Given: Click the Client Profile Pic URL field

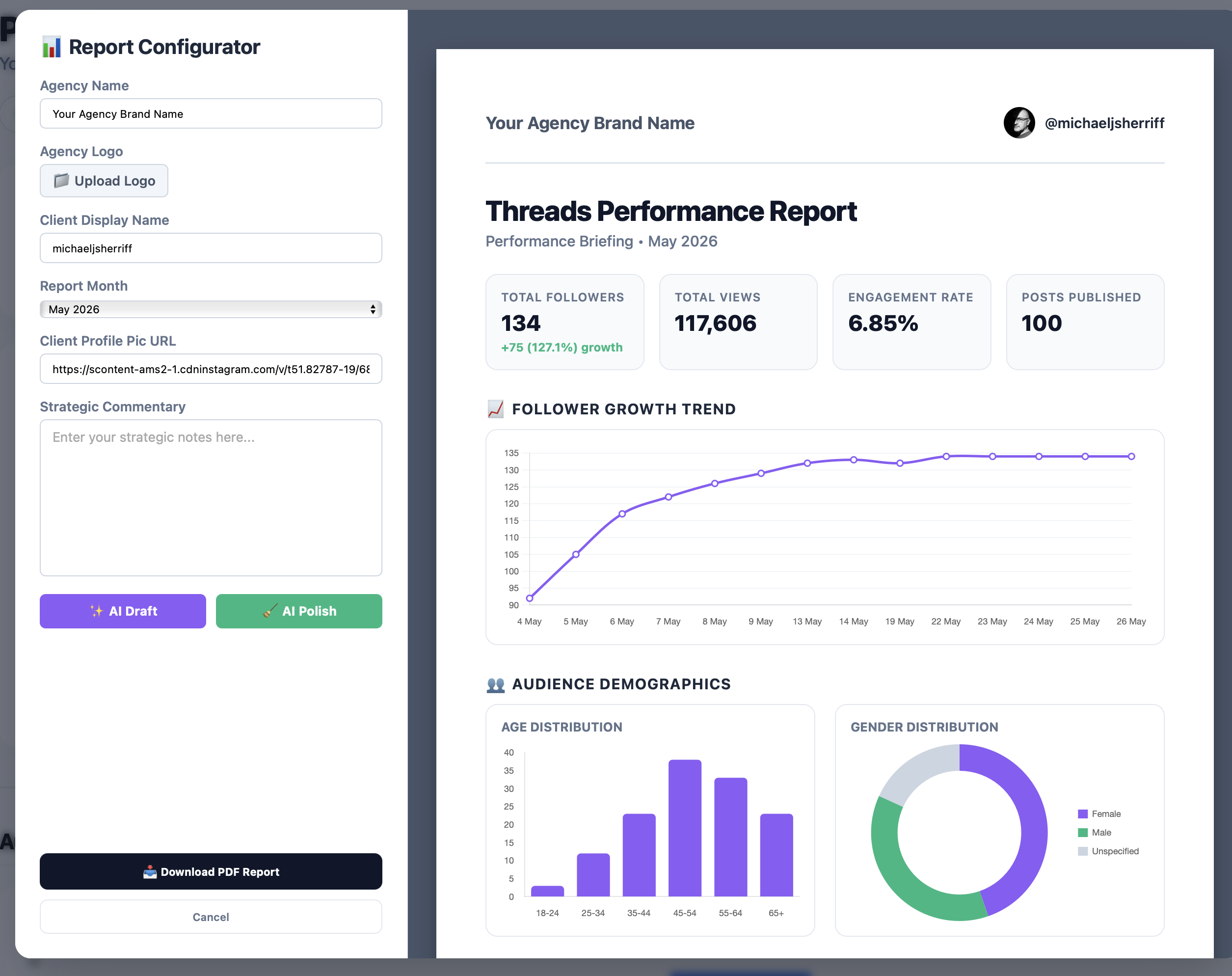Looking at the screenshot, I should point(211,369).
